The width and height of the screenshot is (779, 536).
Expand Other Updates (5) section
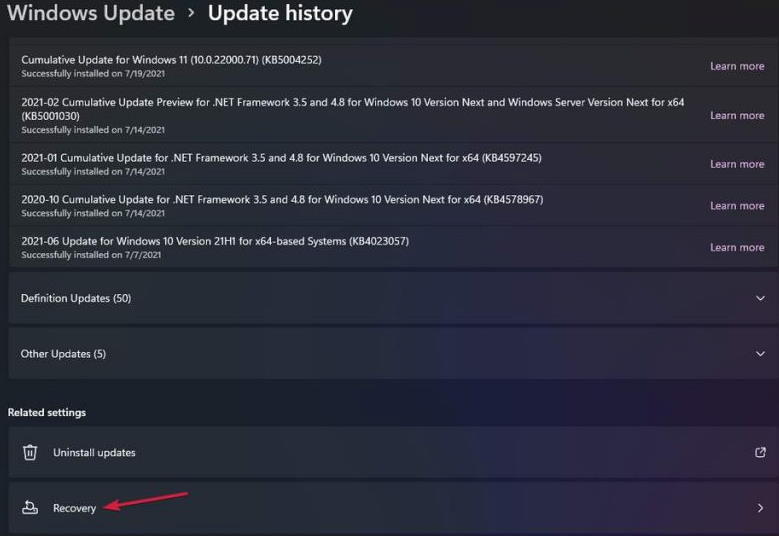tap(393, 354)
